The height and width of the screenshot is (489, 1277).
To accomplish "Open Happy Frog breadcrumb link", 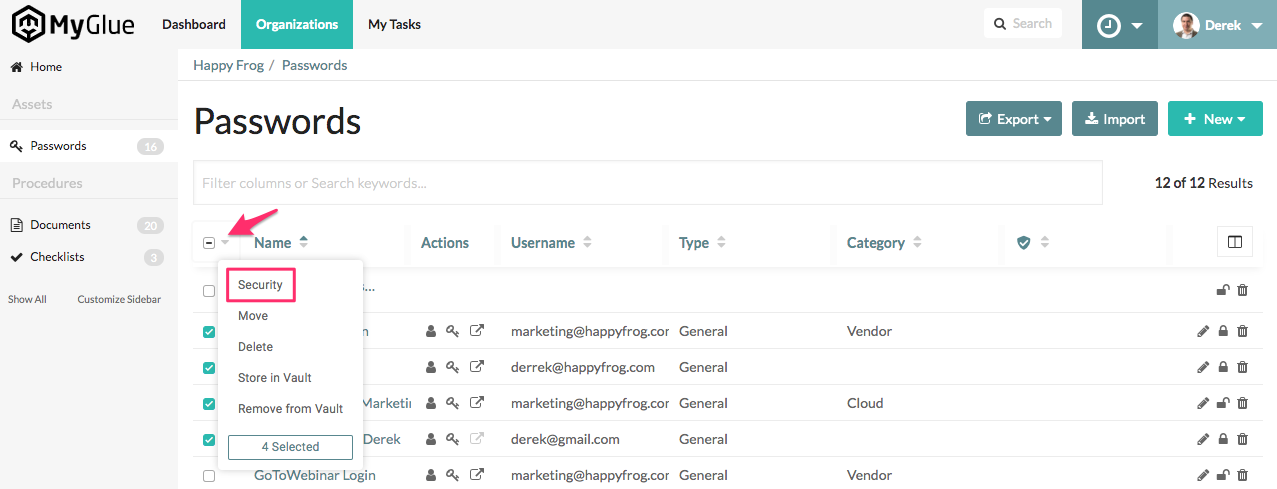I will 228,65.
